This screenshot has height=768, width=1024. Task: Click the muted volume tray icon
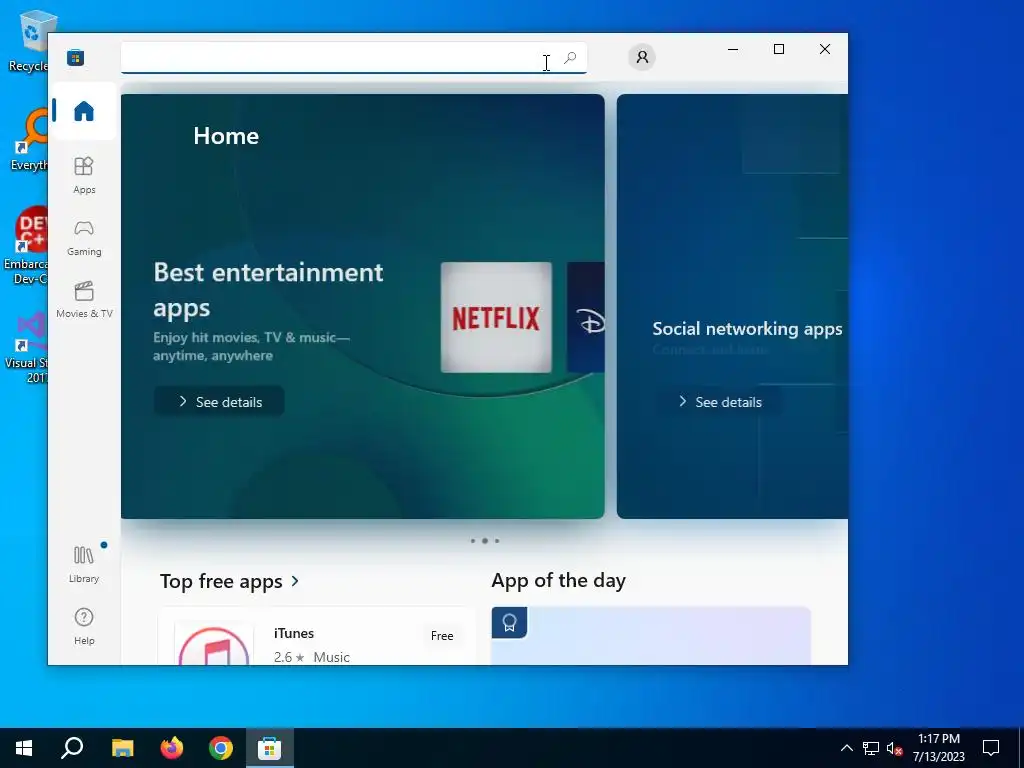[x=895, y=748]
